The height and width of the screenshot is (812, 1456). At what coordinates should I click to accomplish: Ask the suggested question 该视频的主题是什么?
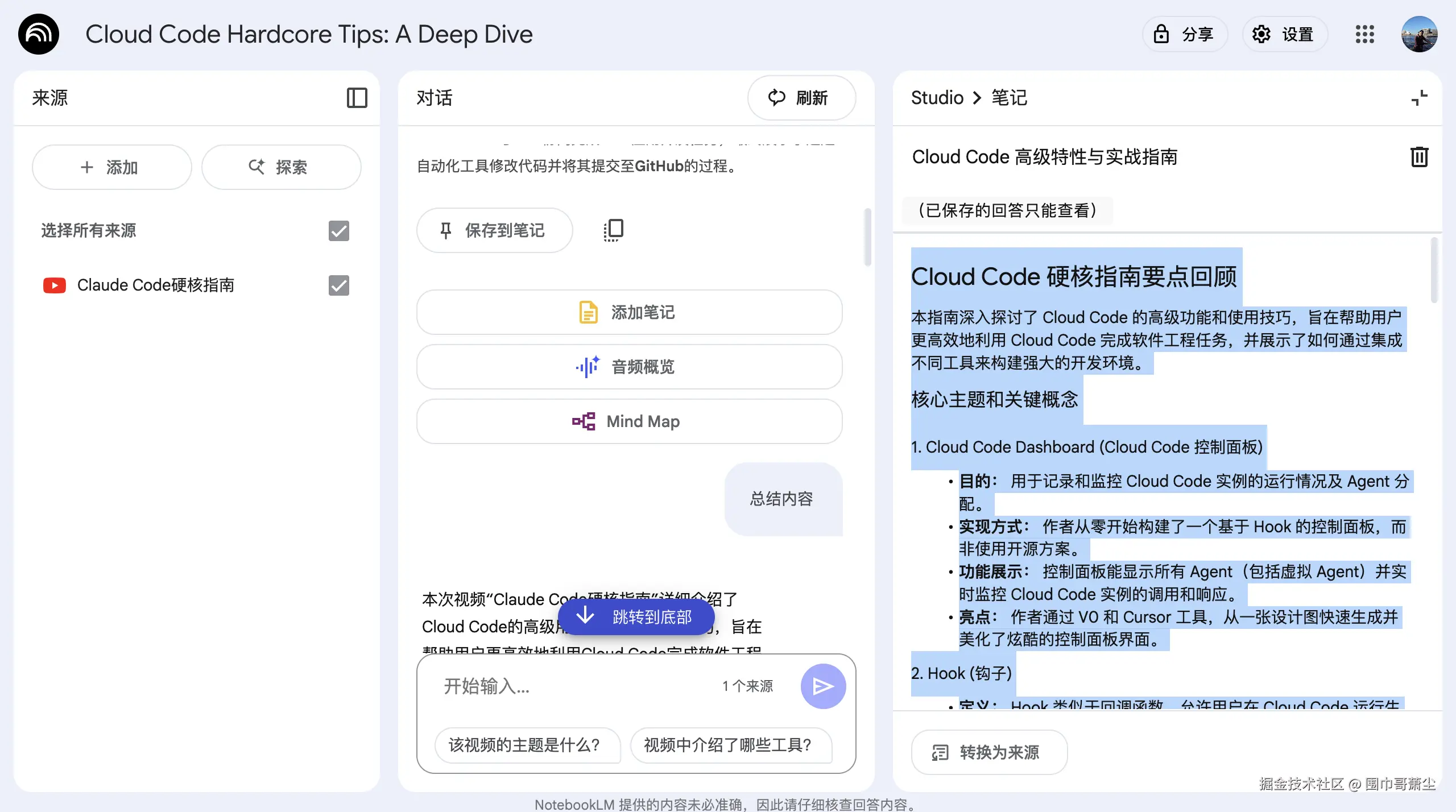coord(527,745)
